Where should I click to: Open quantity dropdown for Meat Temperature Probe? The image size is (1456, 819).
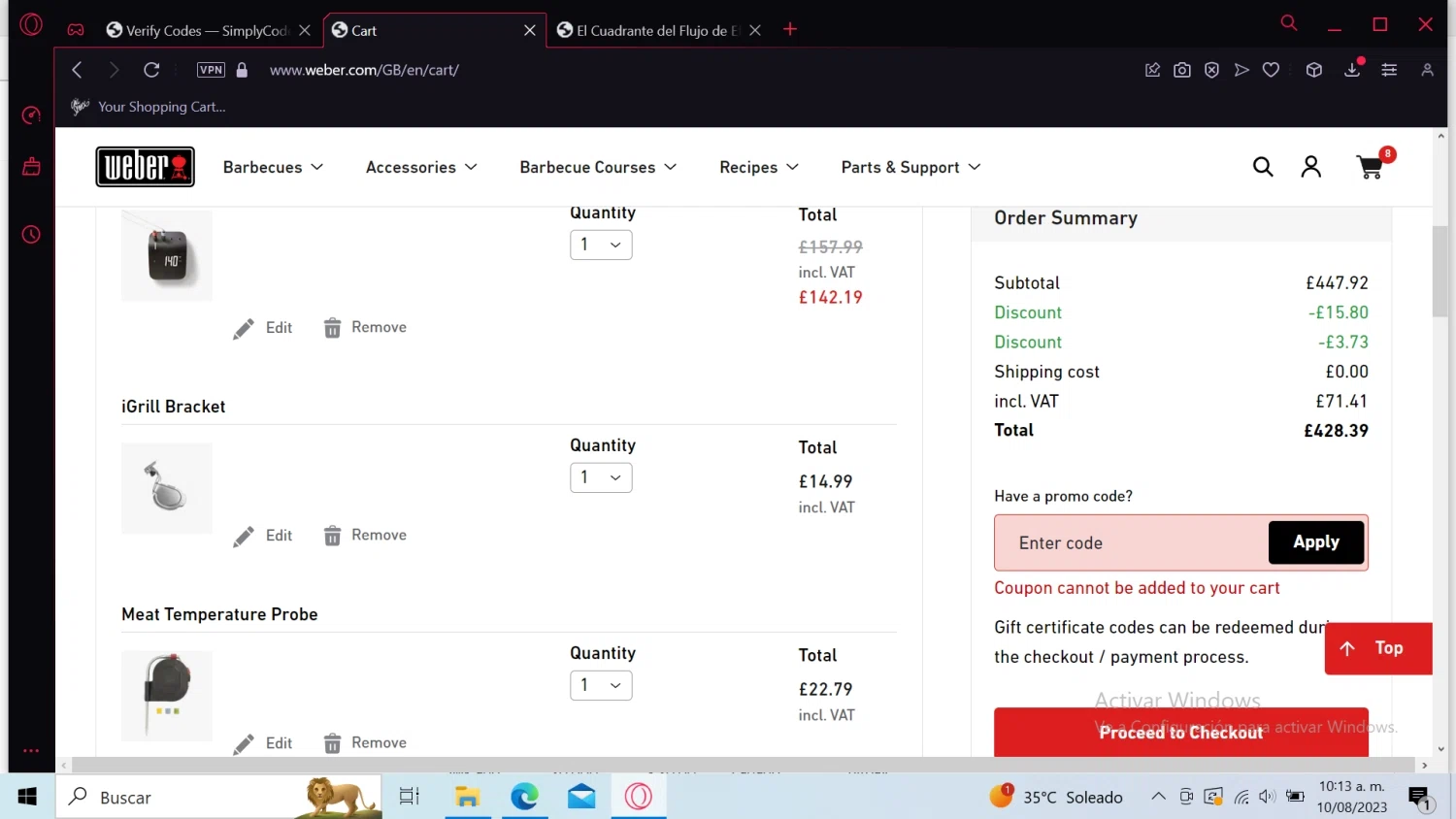601,685
